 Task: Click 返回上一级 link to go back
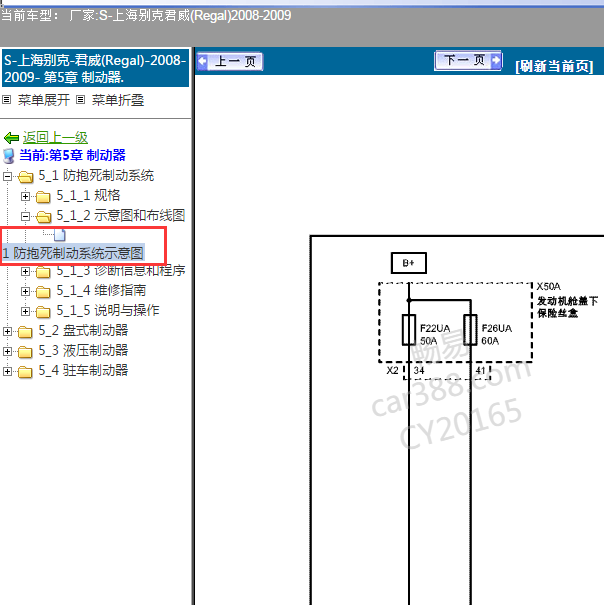coord(55,137)
